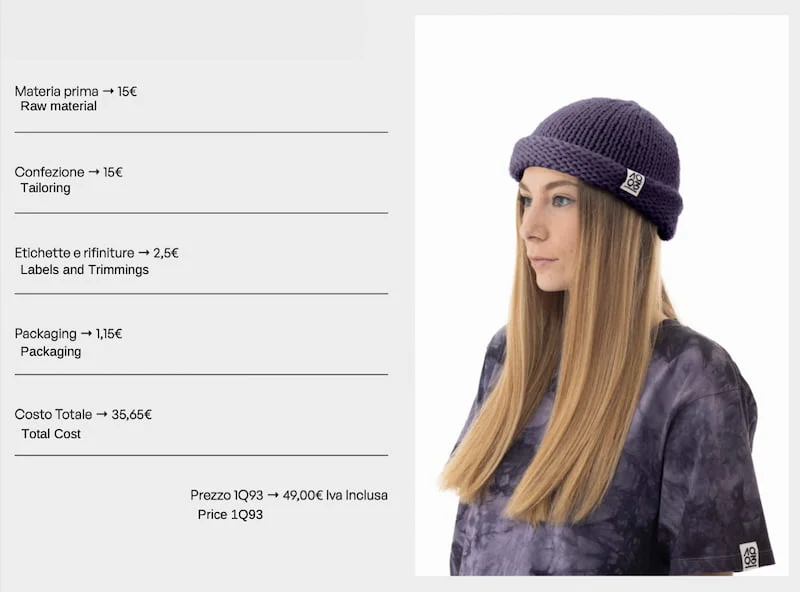Select the Raw material translation text
800x592 pixels.
[x=58, y=106]
